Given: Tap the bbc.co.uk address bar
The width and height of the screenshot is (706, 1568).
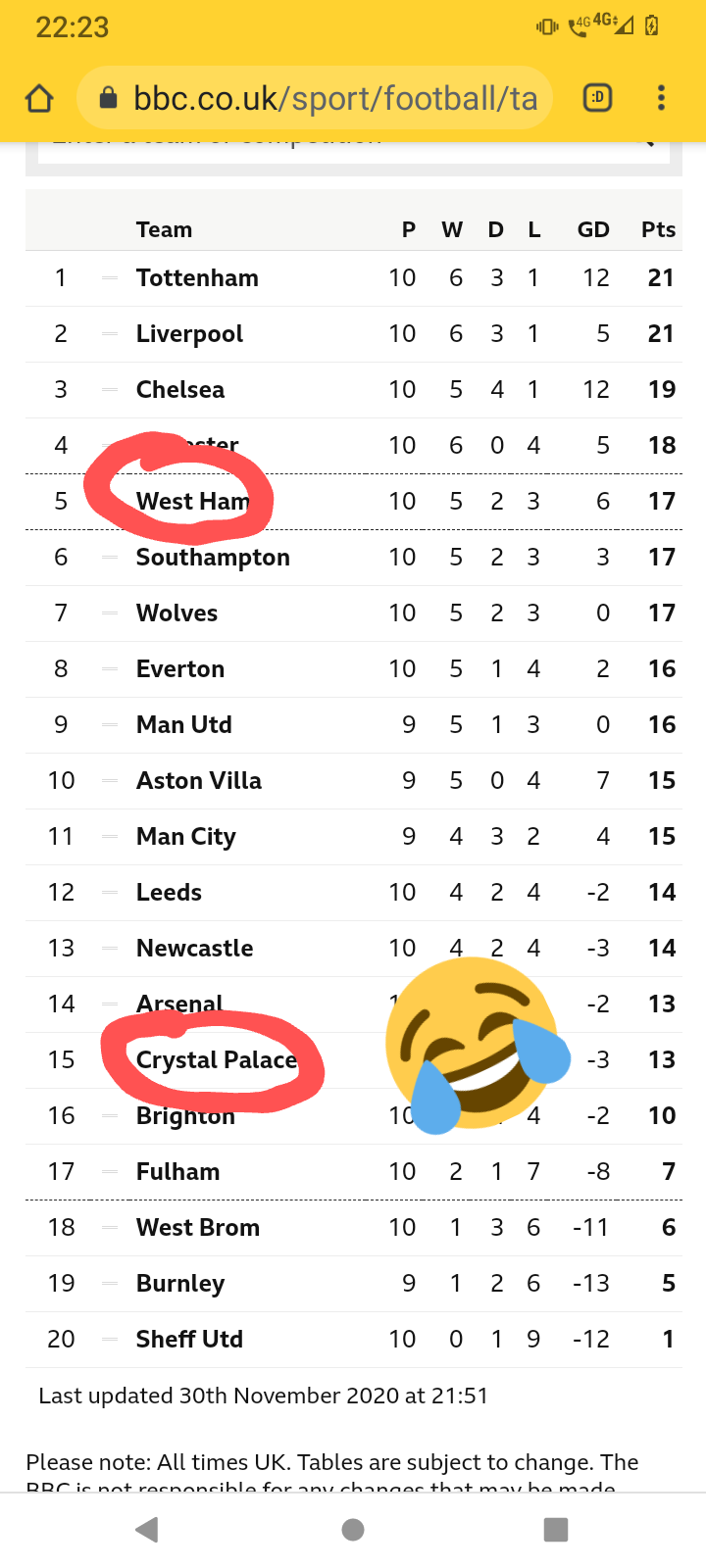Looking at the screenshot, I should [x=333, y=98].
